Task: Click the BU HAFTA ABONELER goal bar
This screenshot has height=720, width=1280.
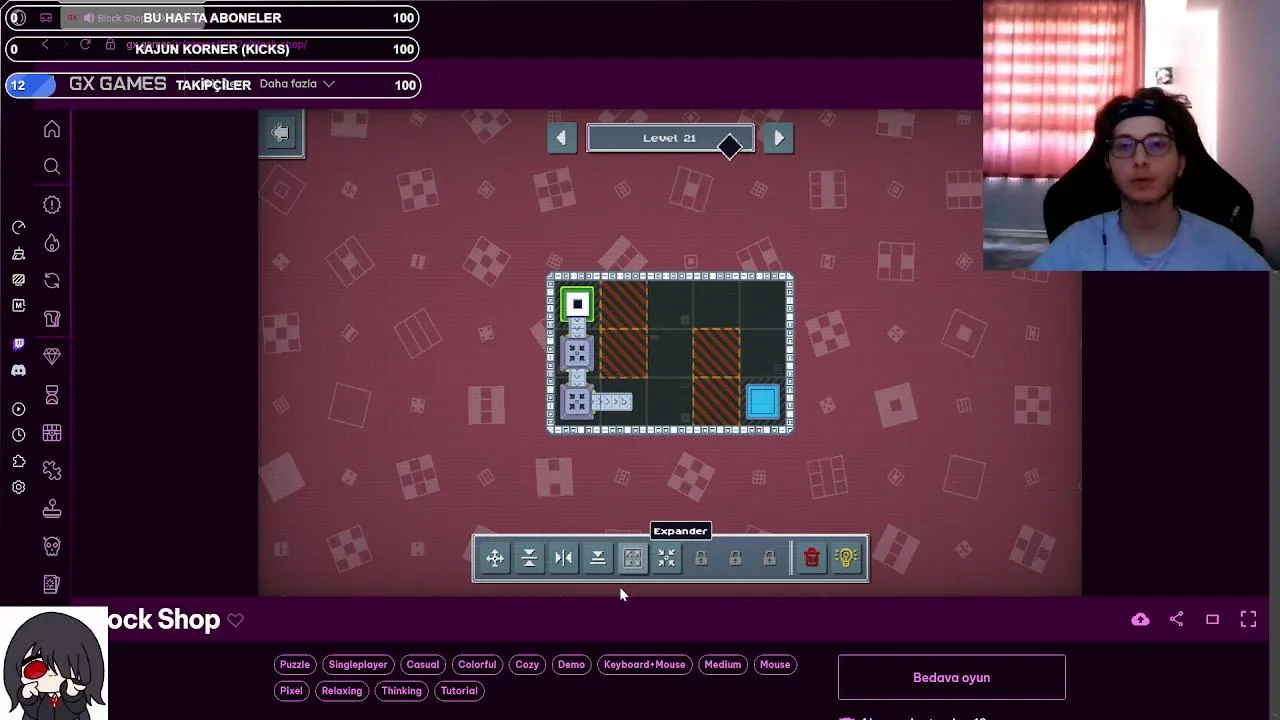Action: tap(212, 18)
